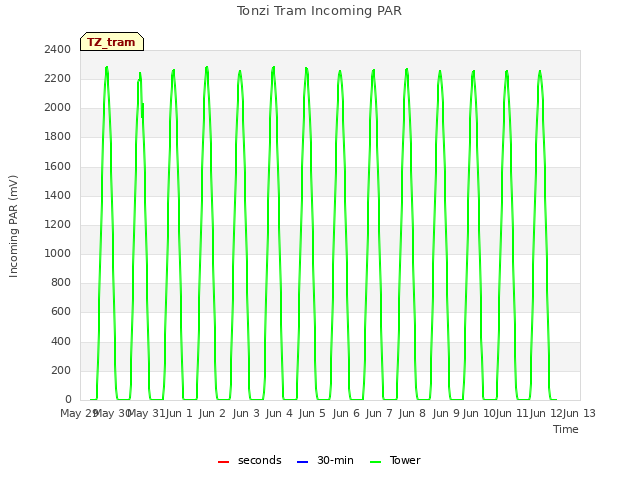Click the 'Jun 9' x-axis date label

(446, 413)
